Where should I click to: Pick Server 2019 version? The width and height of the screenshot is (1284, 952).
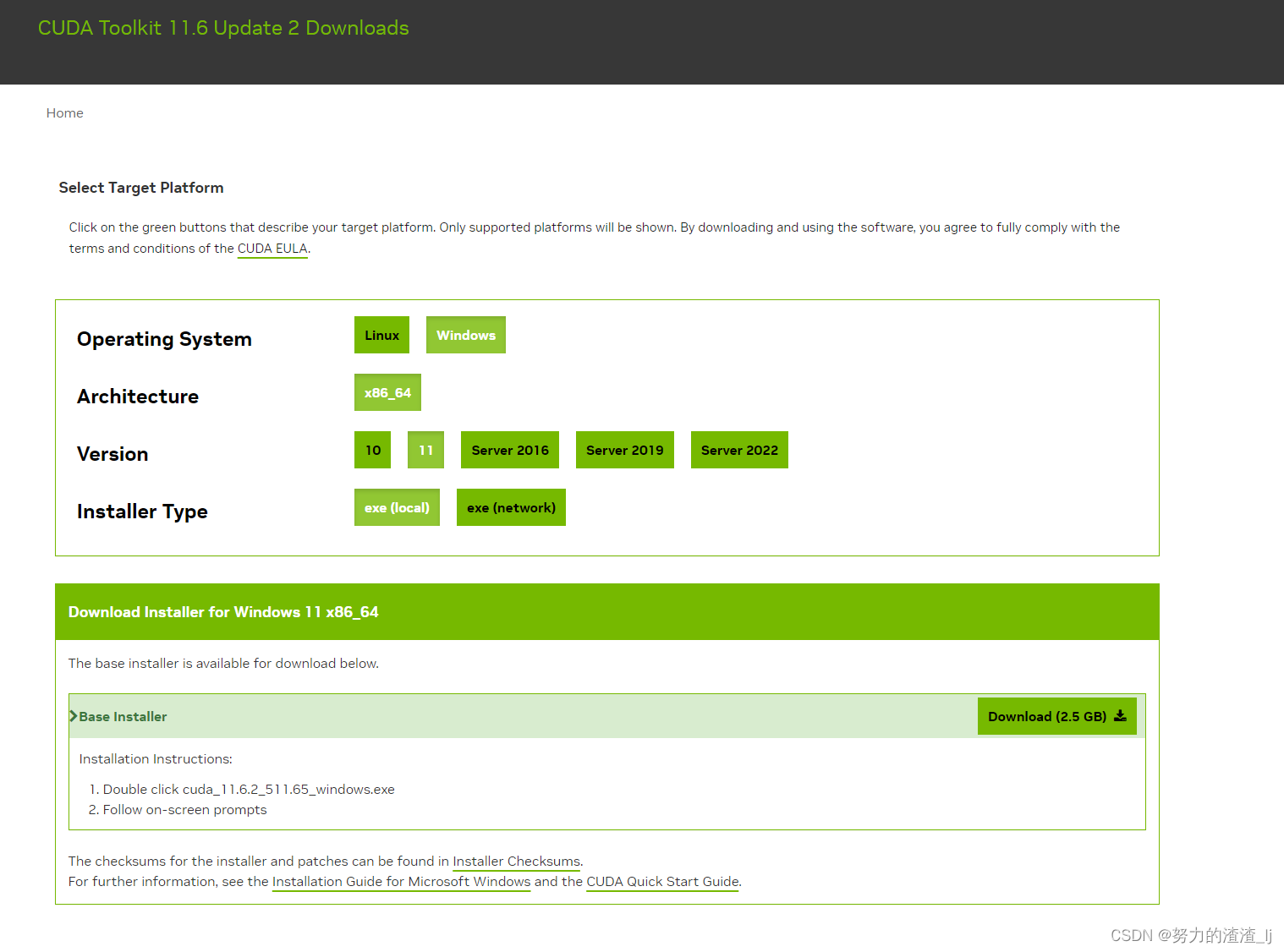click(625, 450)
